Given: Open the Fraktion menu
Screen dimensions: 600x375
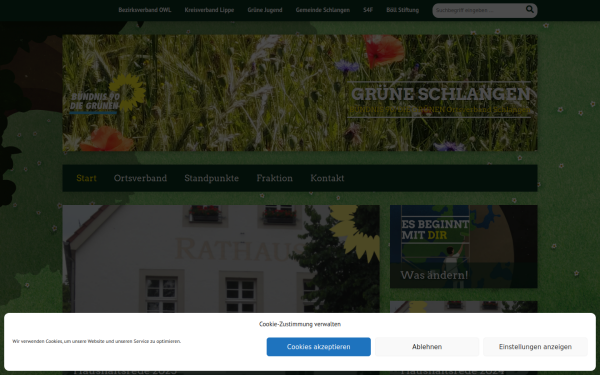Looking at the screenshot, I should click(274, 178).
